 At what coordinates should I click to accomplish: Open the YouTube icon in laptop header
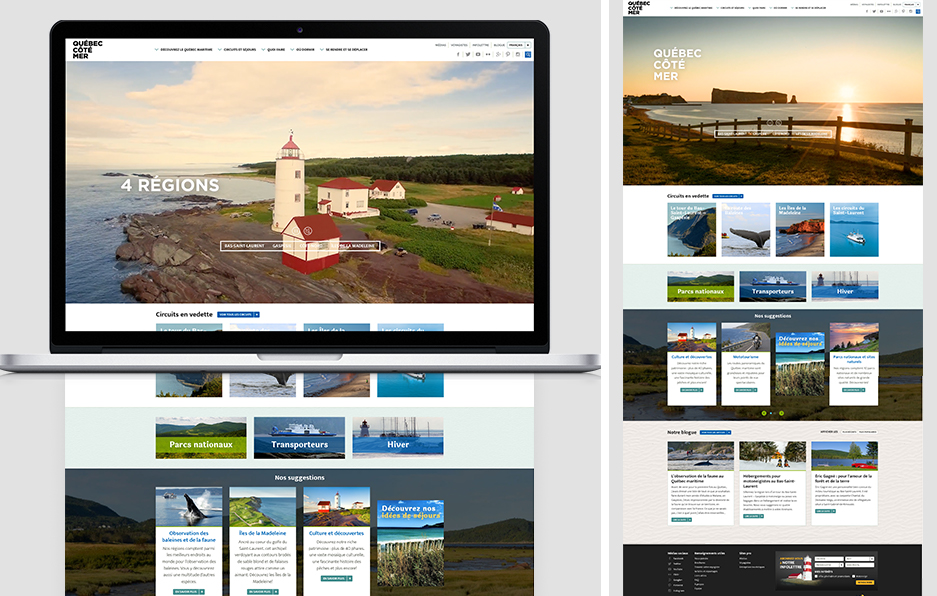coord(479,54)
